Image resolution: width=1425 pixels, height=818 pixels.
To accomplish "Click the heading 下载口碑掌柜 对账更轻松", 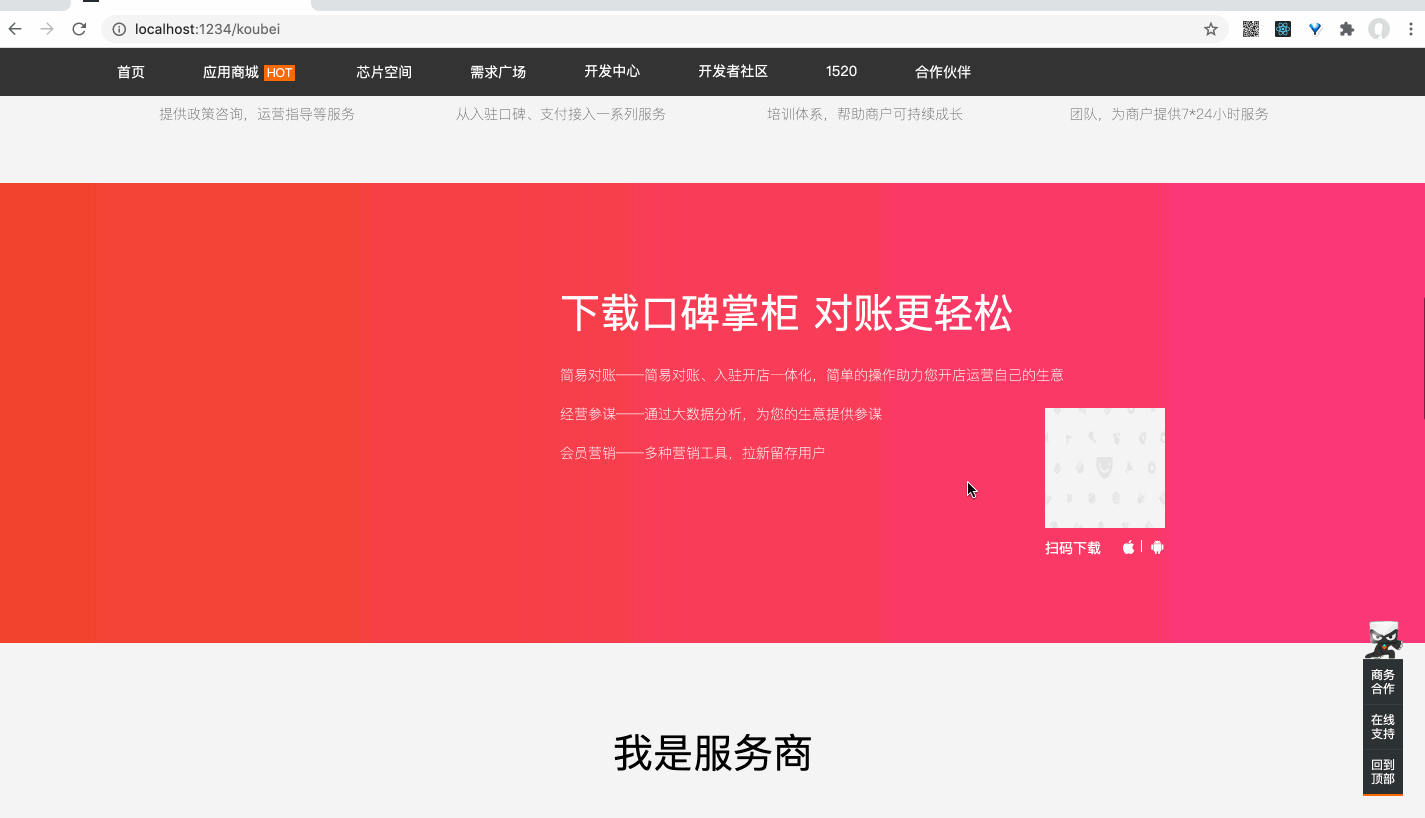I will pos(786,314).
